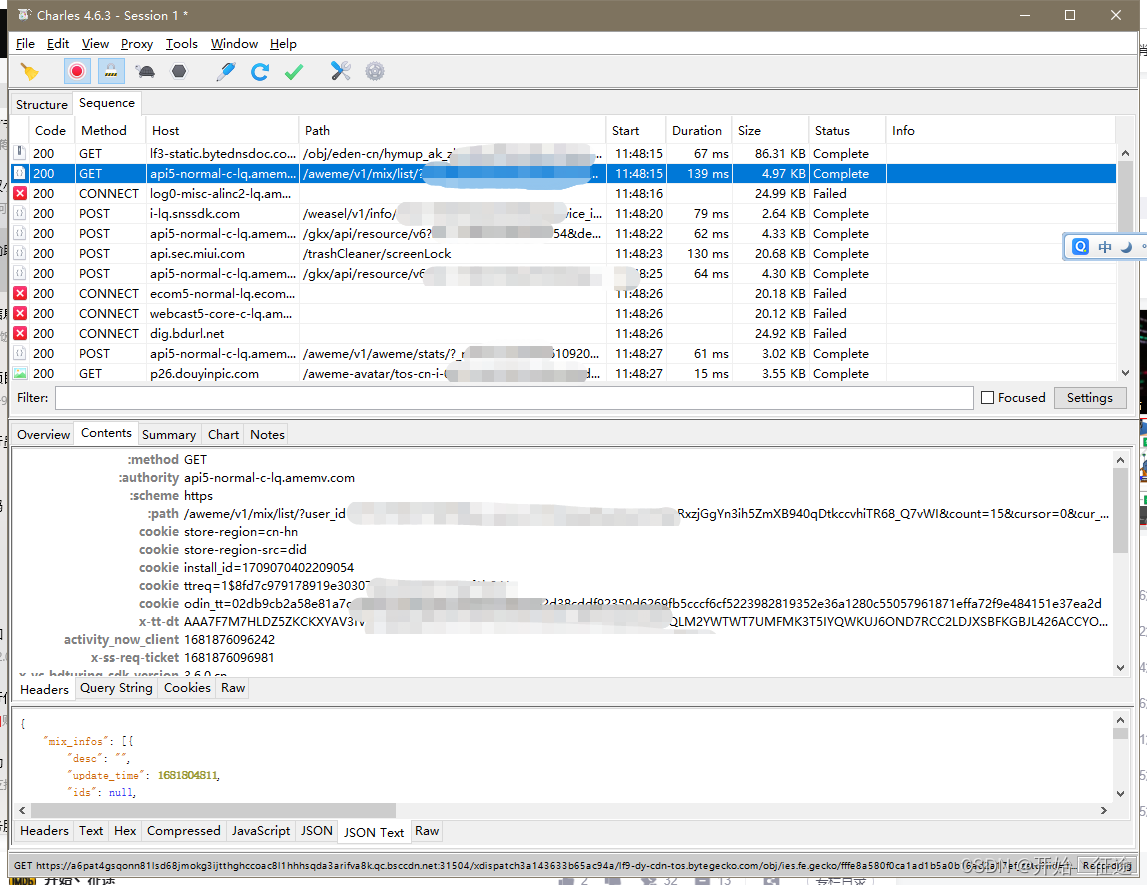Open the Contents tab
Viewport: 1147px width, 885px height.
click(106, 433)
